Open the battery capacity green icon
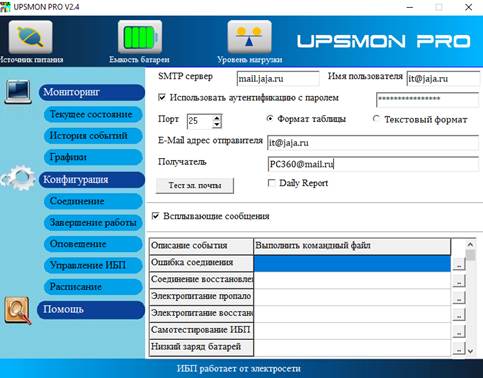The height and width of the screenshot is (378, 483). pyautogui.click(x=140, y=37)
